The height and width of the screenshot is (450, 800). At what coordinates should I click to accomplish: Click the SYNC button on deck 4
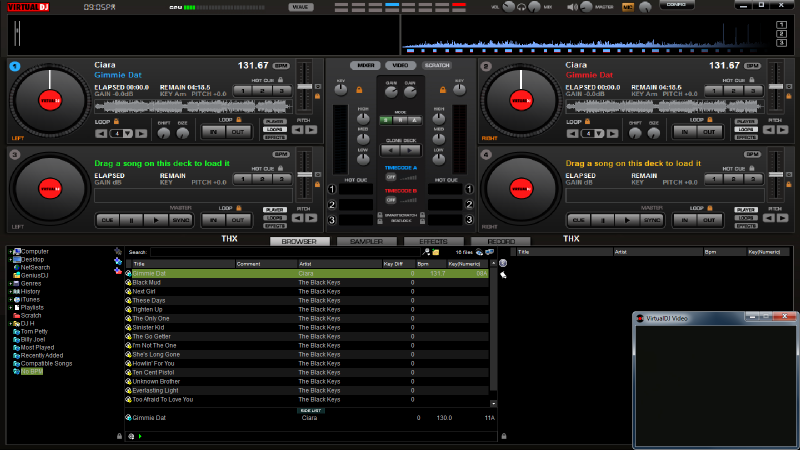click(652, 220)
